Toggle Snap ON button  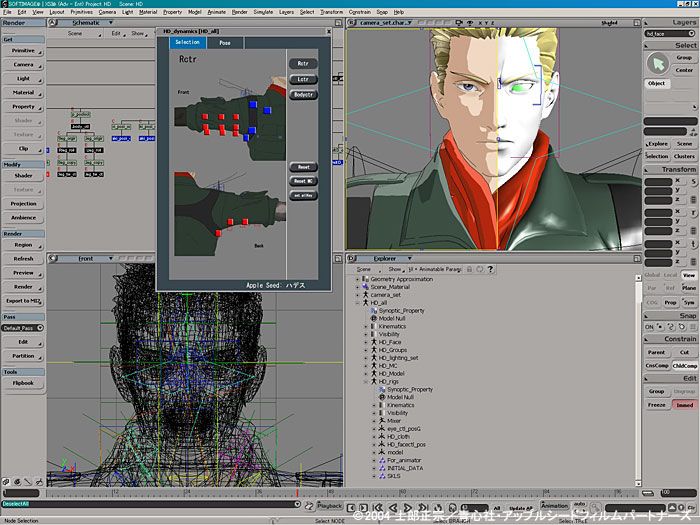coord(649,327)
